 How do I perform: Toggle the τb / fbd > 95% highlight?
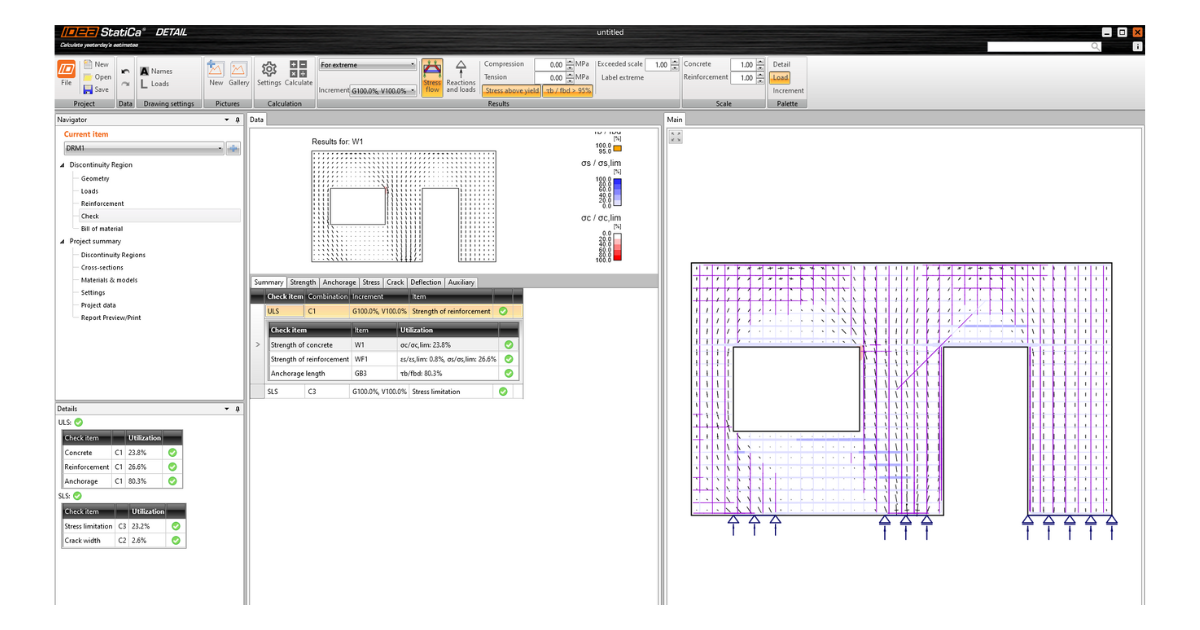point(567,90)
